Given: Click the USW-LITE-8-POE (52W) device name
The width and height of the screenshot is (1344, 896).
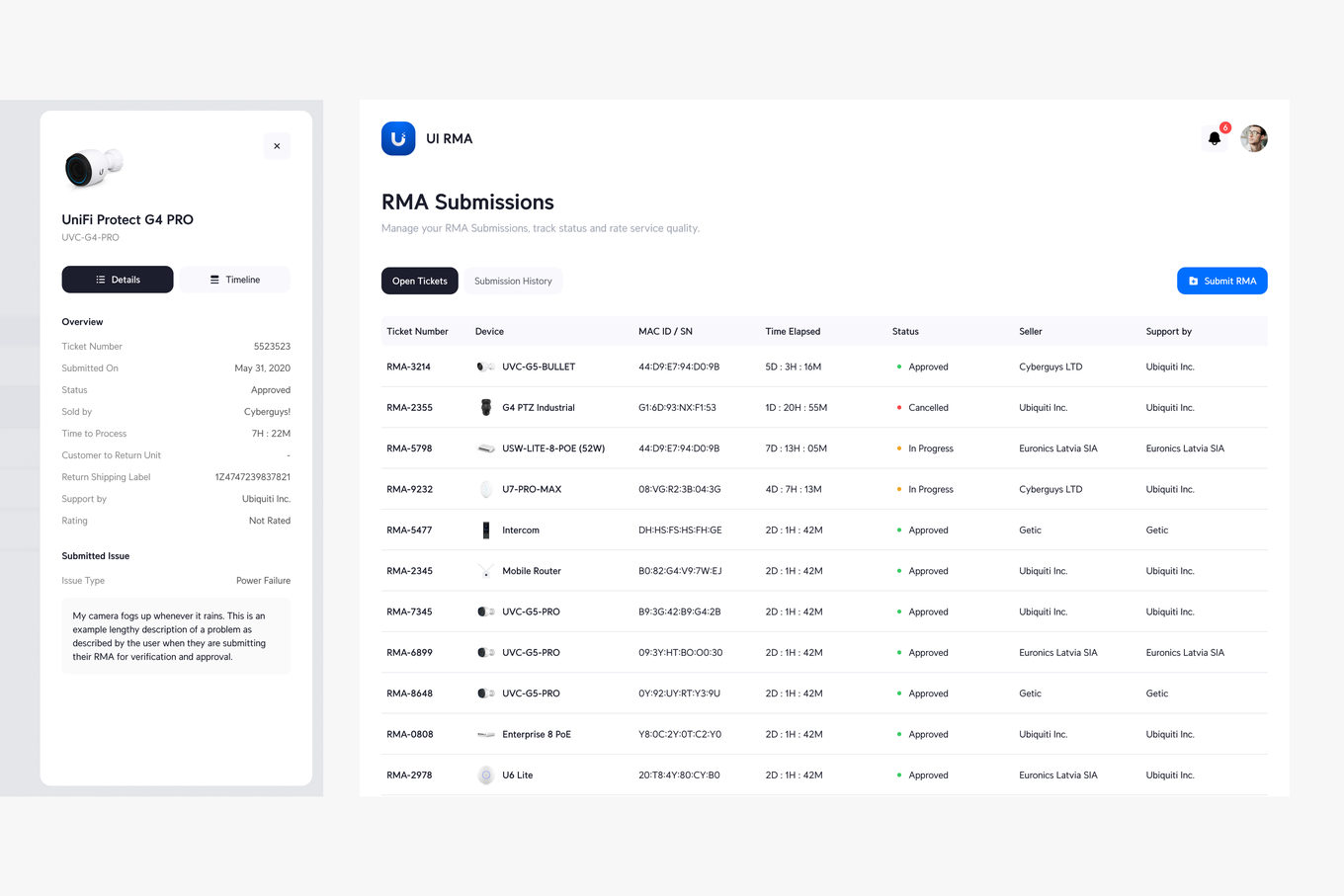Looking at the screenshot, I should click(553, 448).
